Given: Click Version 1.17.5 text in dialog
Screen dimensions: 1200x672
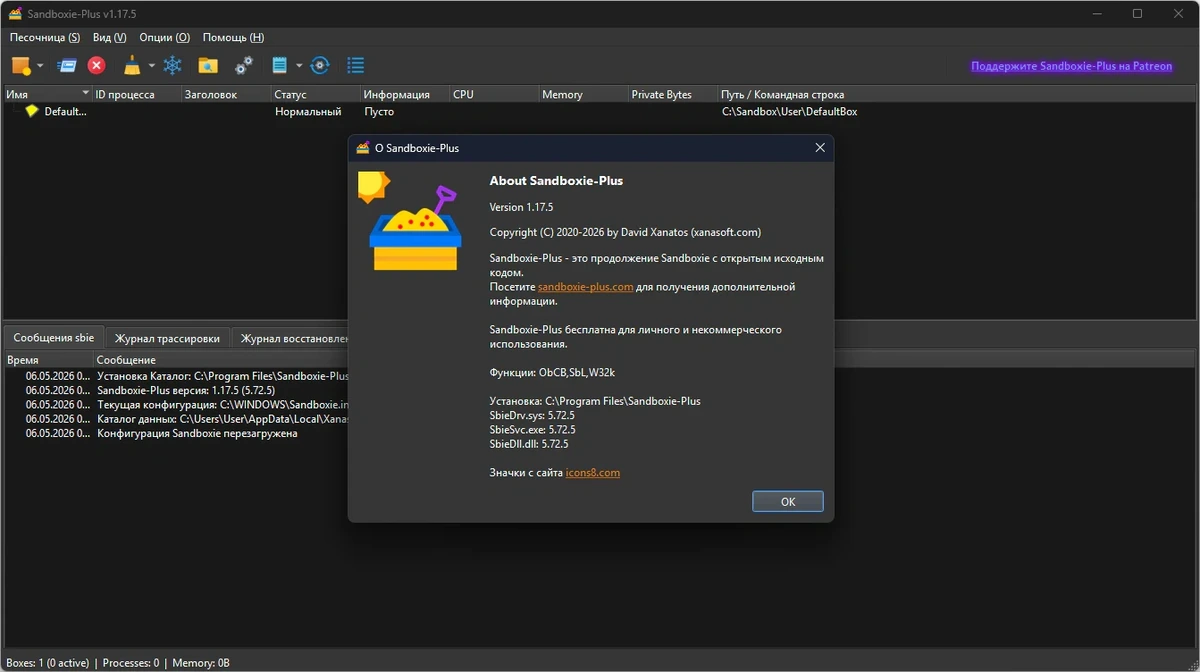Looking at the screenshot, I should tap(521, 207).
